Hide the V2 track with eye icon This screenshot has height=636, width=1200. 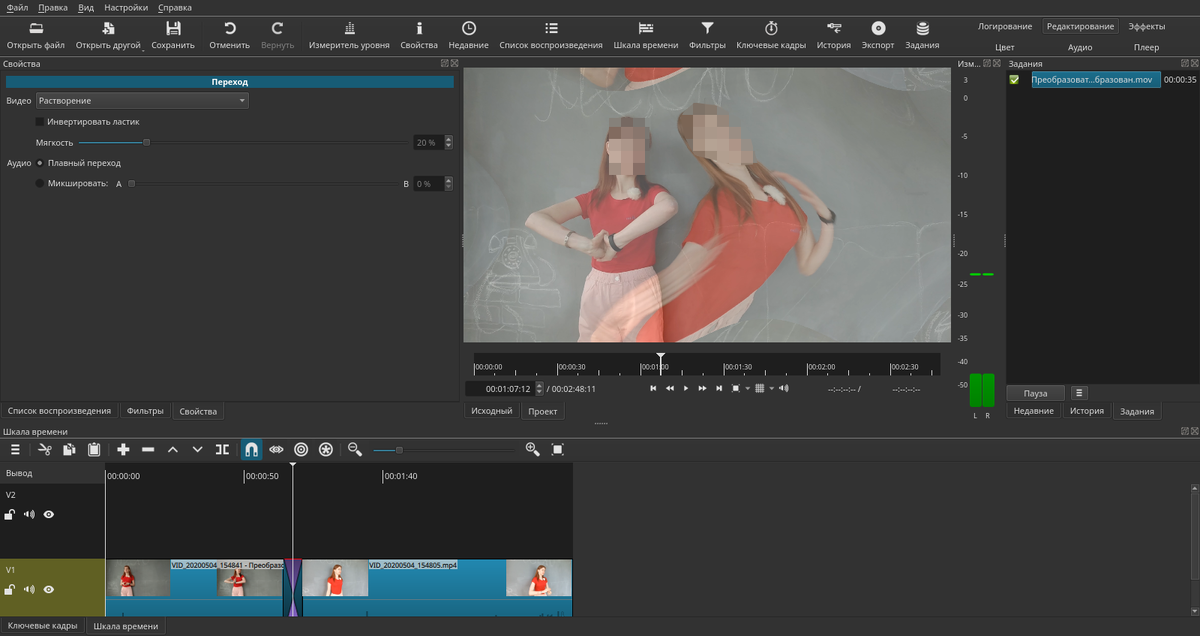pos(48,514)
